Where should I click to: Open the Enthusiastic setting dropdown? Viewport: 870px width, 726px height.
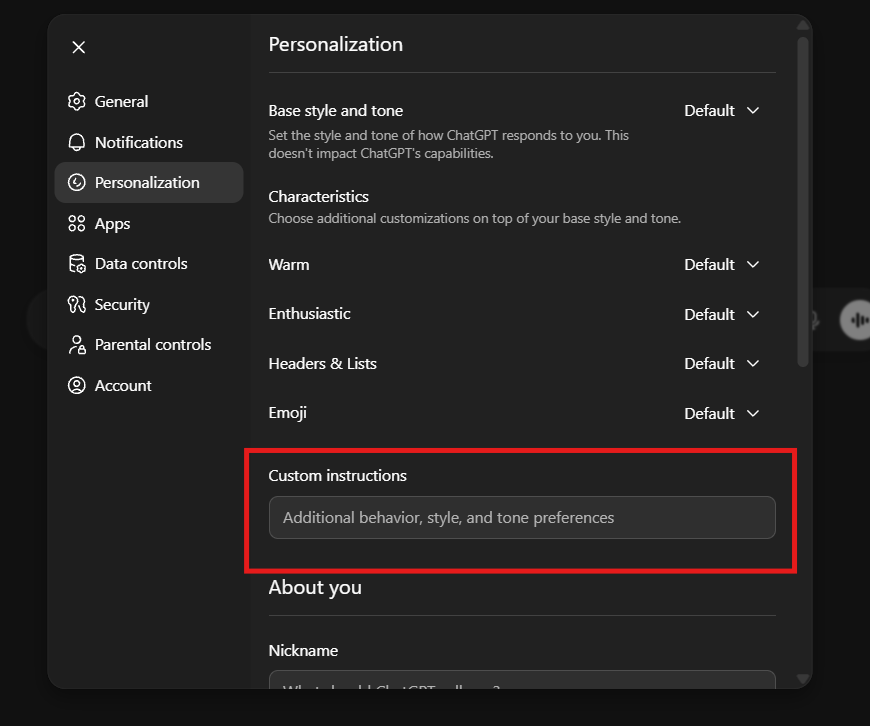click(721, 314)
